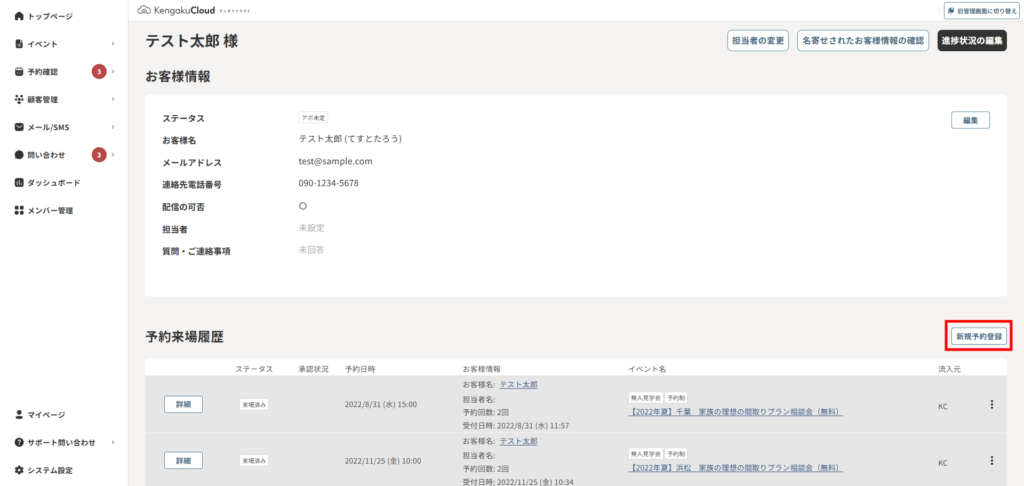1024x486 pixels.
Task: Click the 新規予約登録 button
Action: pyautogui.click(x=978, y=336)
